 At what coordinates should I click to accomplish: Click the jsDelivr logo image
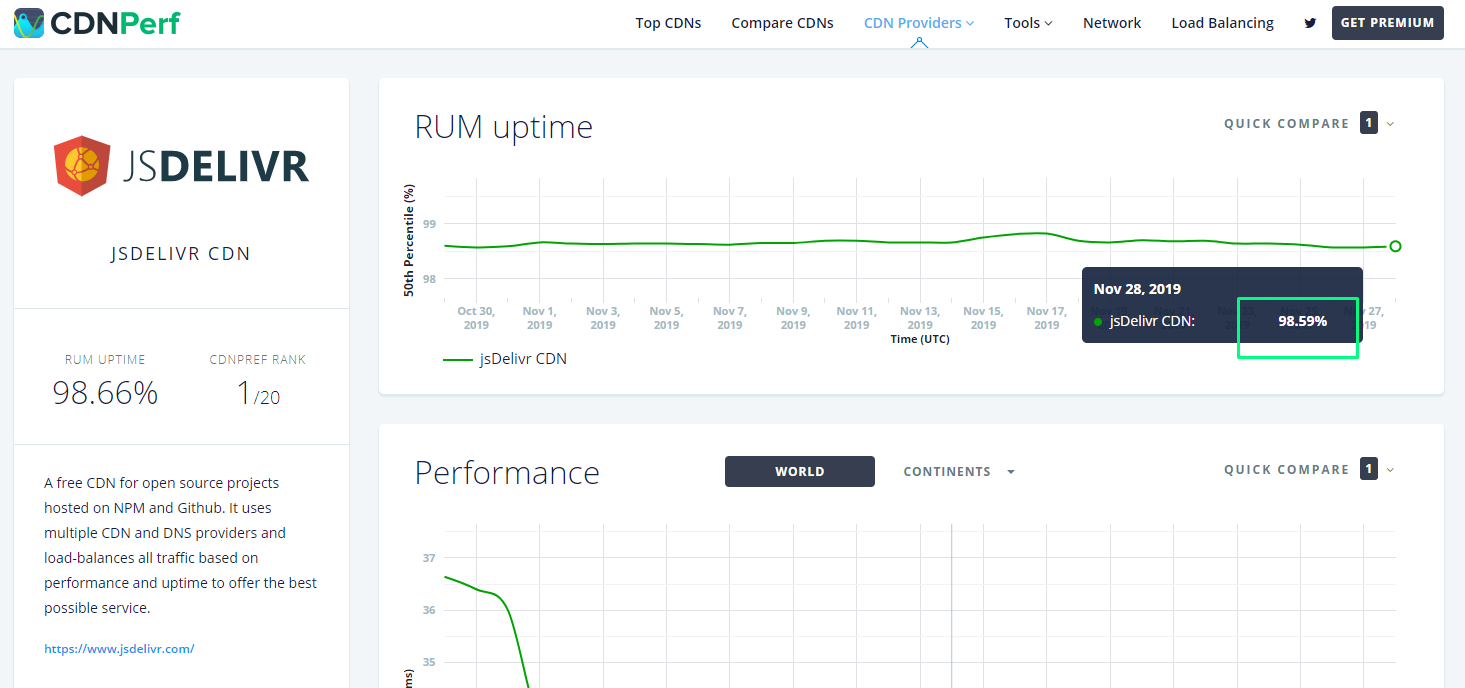[x=181, y=166]
